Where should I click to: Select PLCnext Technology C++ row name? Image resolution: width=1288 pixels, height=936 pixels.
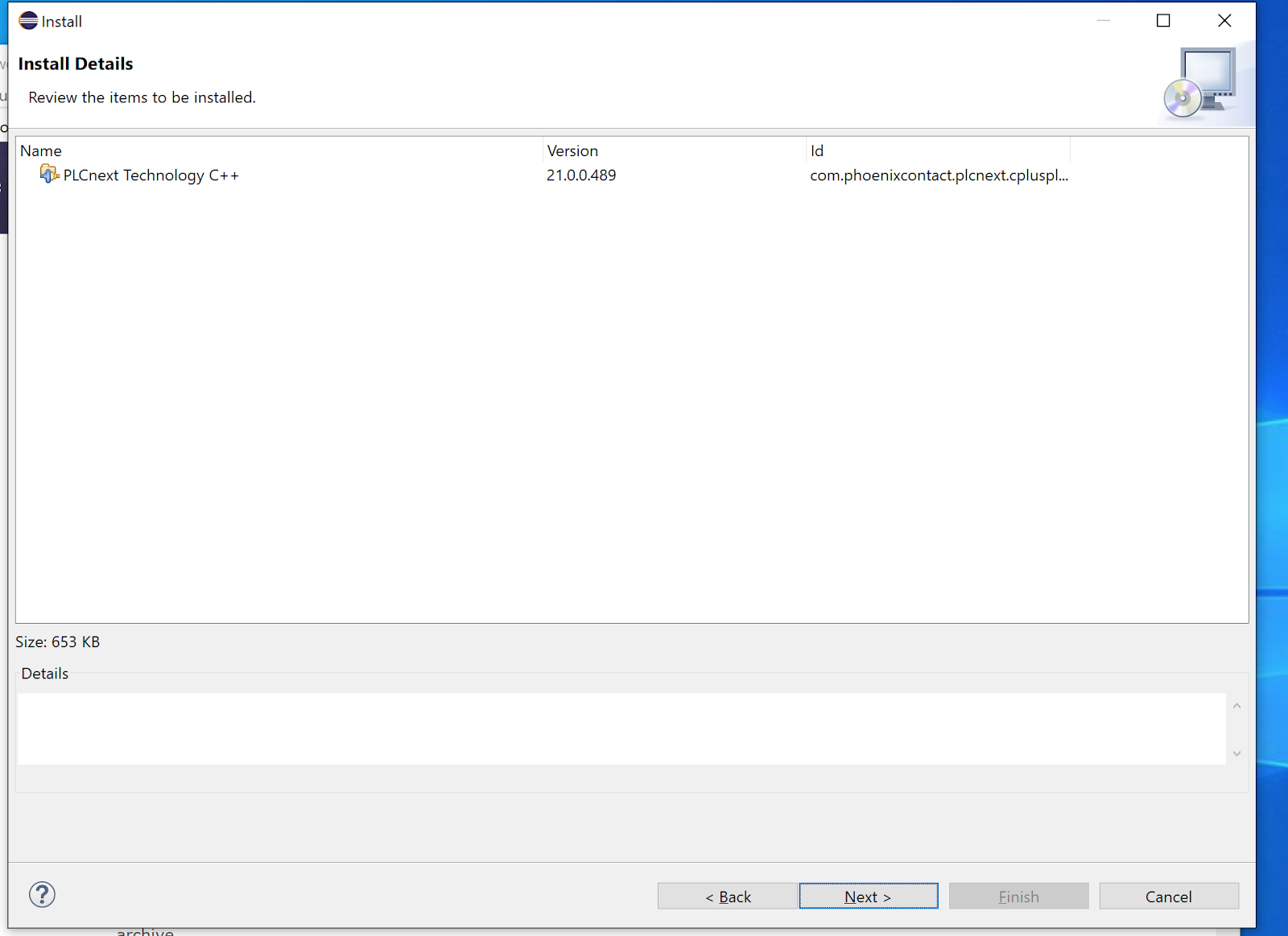(151, 175)
